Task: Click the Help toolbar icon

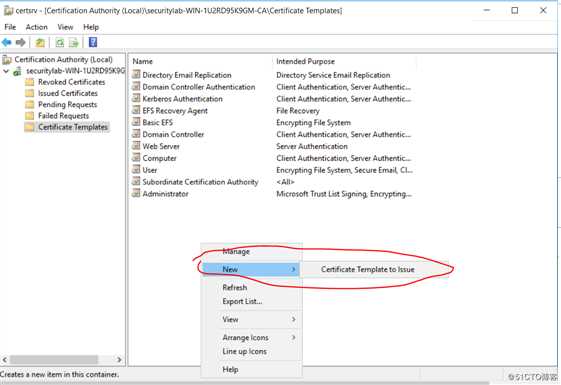Action: [93, 43]
